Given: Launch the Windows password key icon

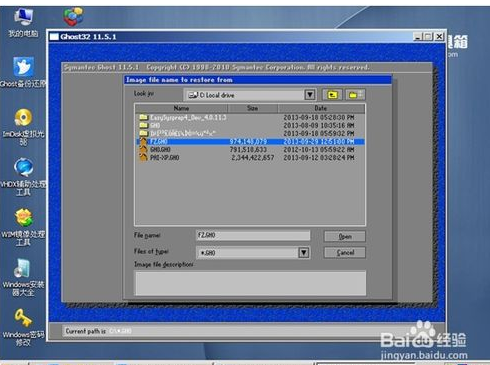Looking at the screenshot, I should pyautogui.click(x=23, y=327).
